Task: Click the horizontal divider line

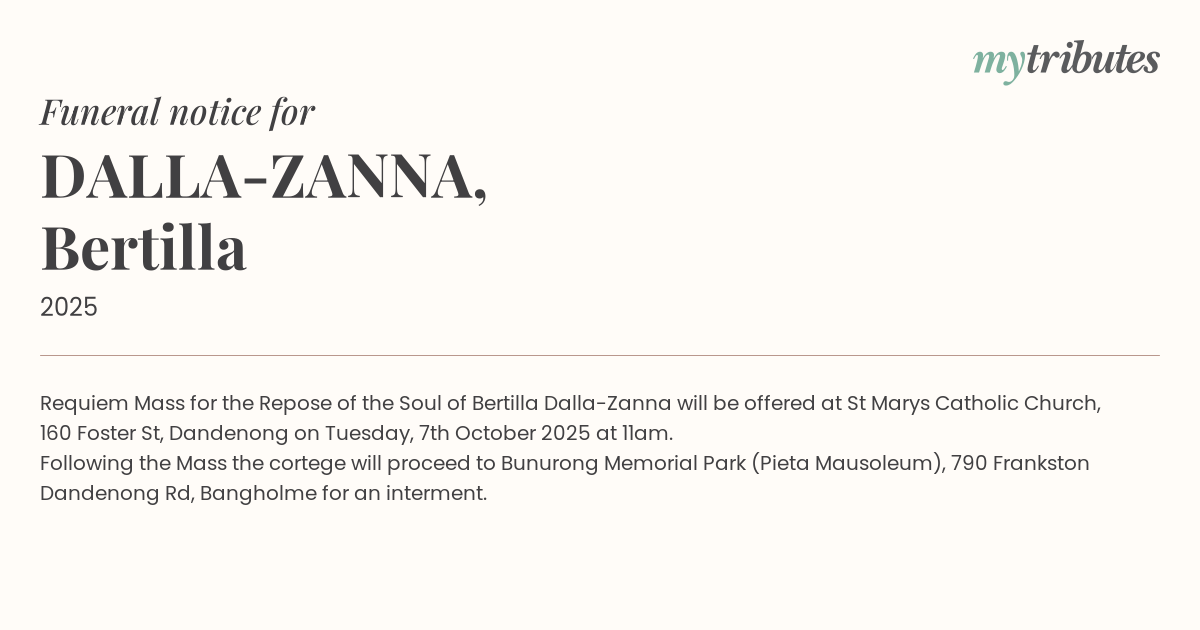Action: click(600, 355)
